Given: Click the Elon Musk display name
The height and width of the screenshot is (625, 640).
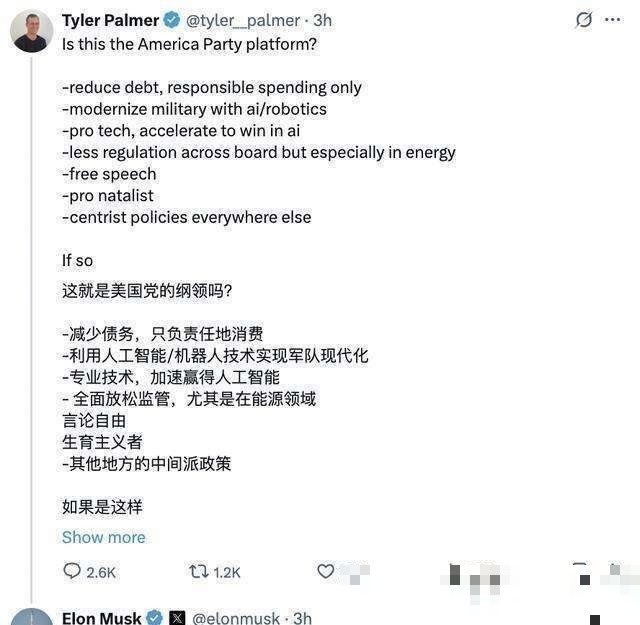Looking at the screenshot, I should 101,618.
